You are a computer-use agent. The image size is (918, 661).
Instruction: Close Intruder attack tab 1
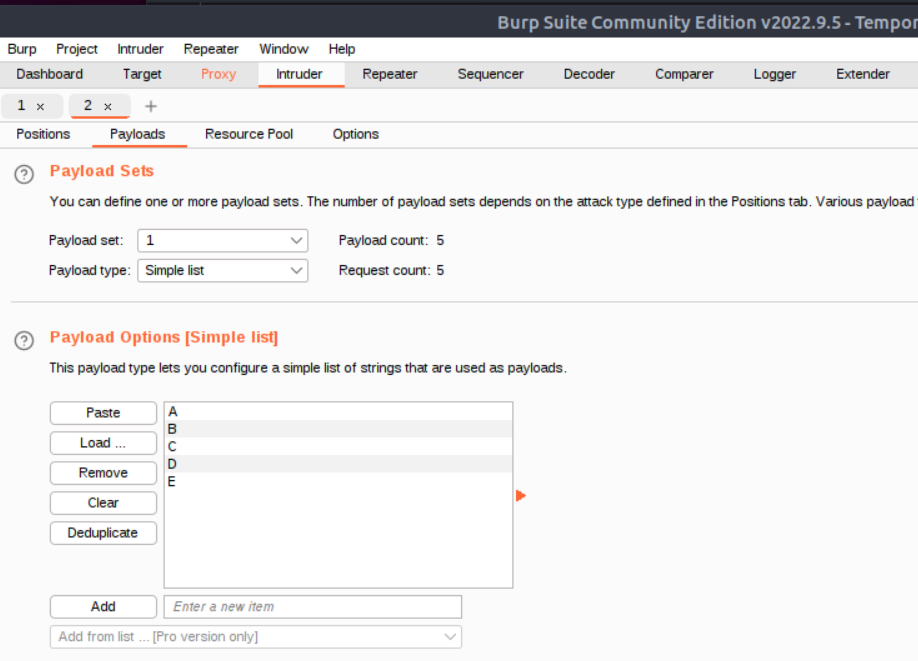click(40, 107)
